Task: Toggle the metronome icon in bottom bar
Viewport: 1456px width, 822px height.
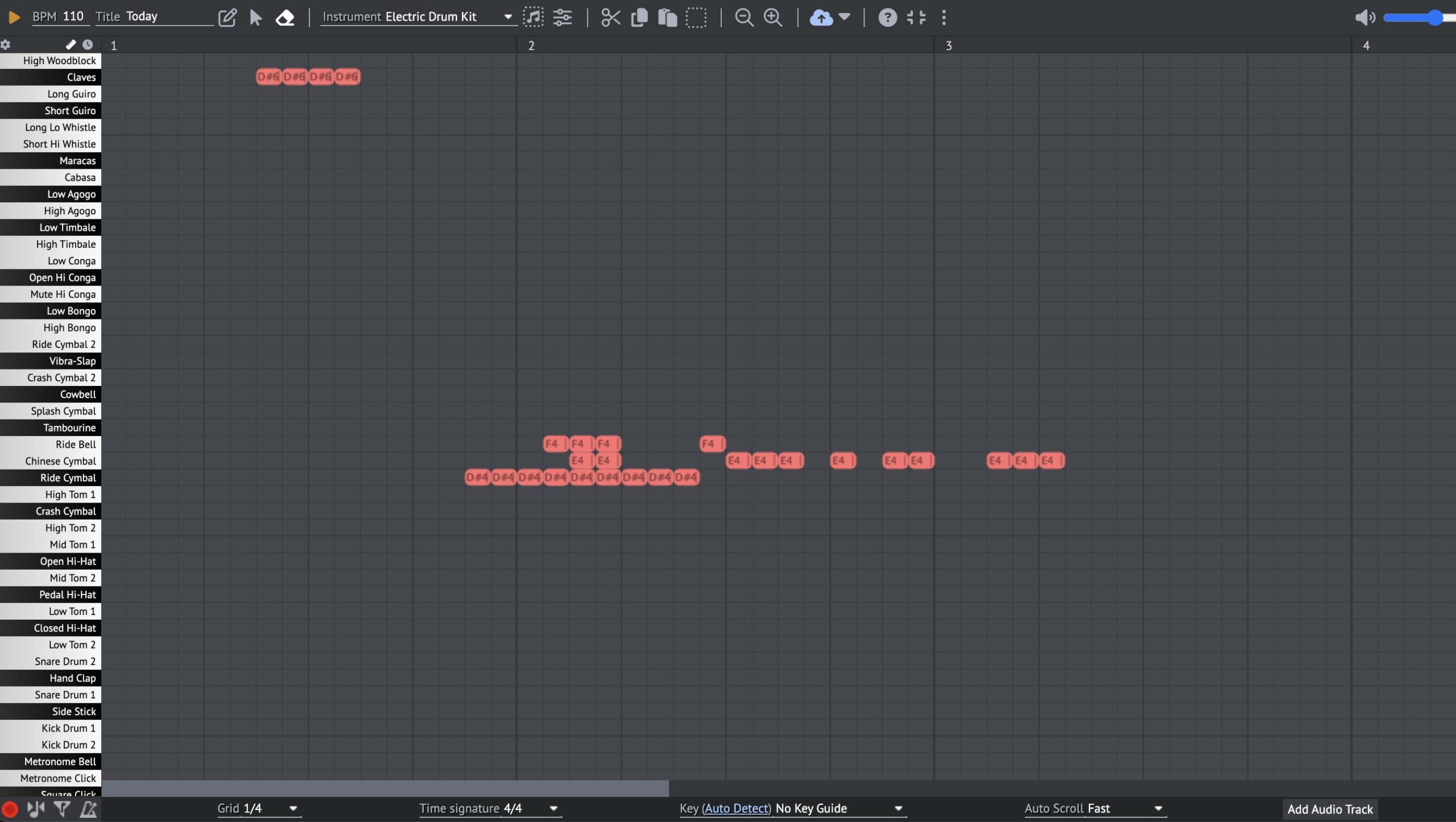Action: pyautogui.click(x=88, y=808)
